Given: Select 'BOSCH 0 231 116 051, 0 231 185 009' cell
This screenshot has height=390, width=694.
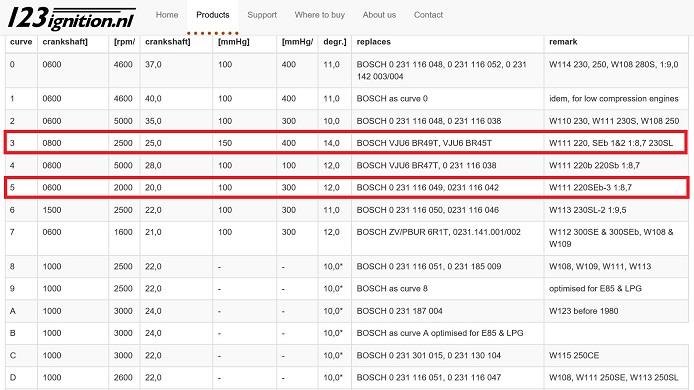Looking at the screenshot, I should pyautogui.click(x=429, y=266).
